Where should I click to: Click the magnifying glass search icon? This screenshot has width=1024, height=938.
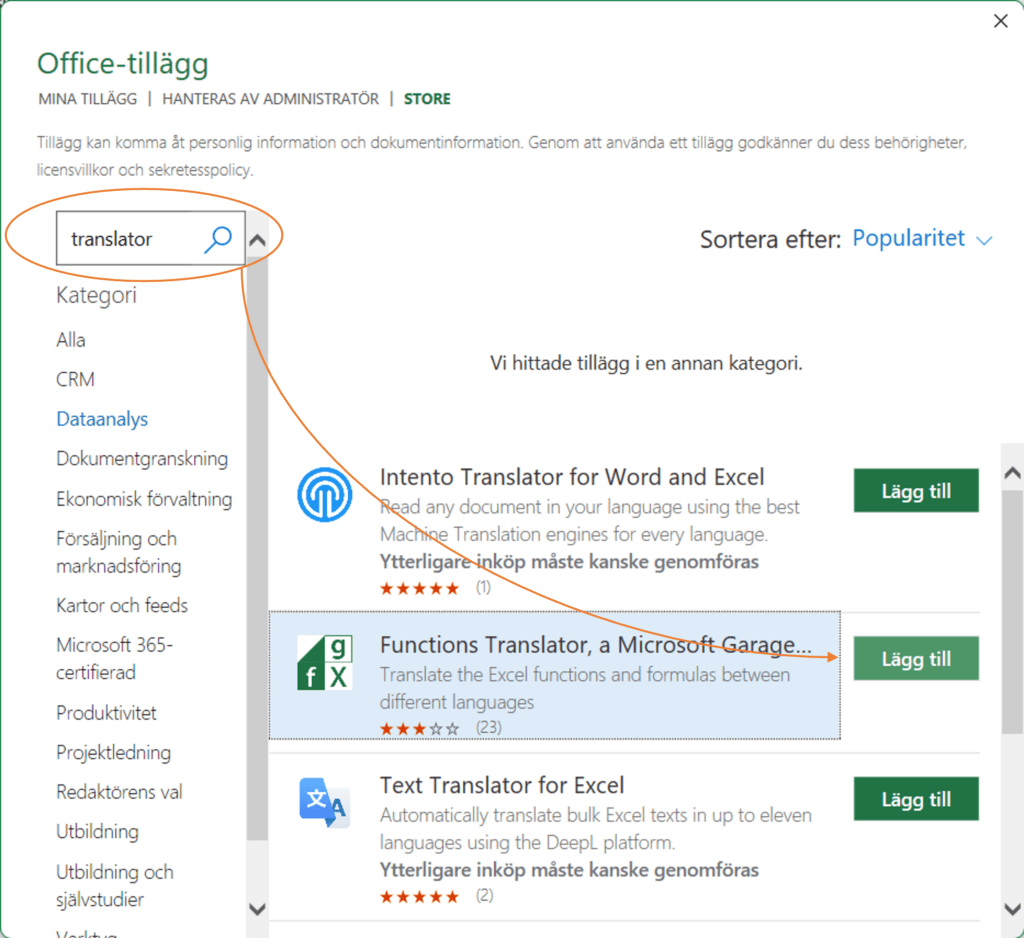[x=218, y=239]
